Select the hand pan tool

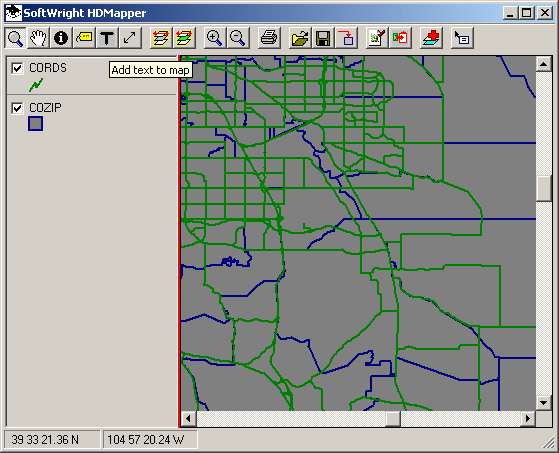(x=38, y=38)
